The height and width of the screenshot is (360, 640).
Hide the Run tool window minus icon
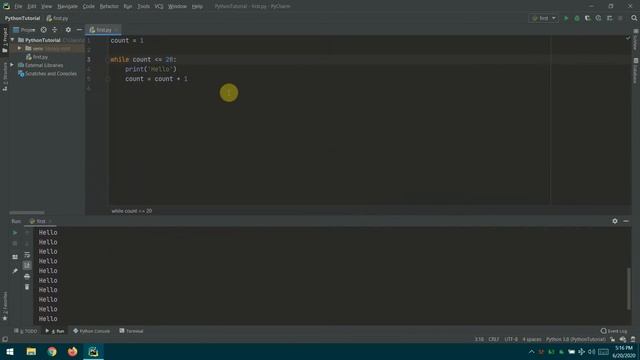coord(626,221)
